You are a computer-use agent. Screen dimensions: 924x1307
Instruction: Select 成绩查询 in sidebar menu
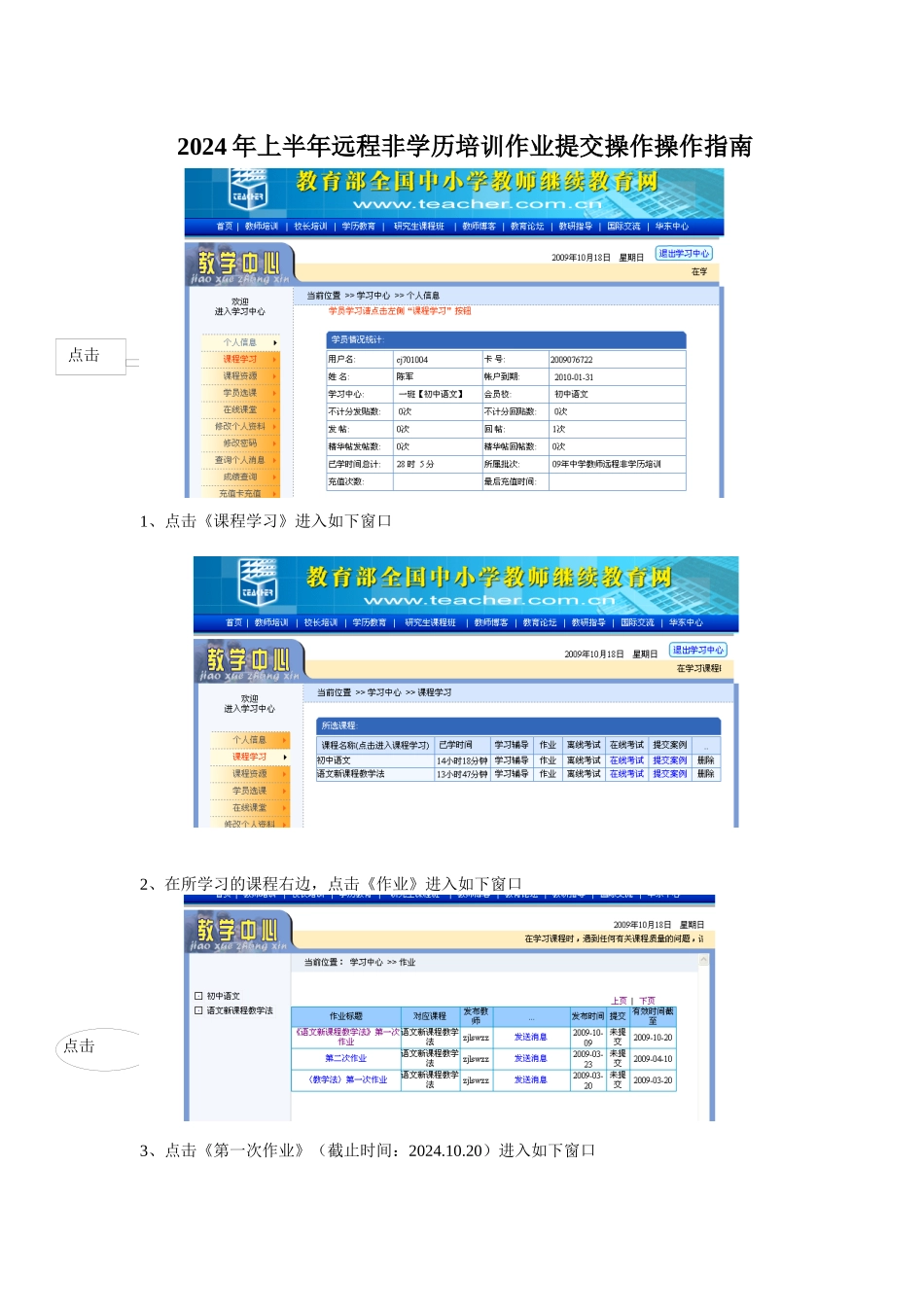coord(239,477)
